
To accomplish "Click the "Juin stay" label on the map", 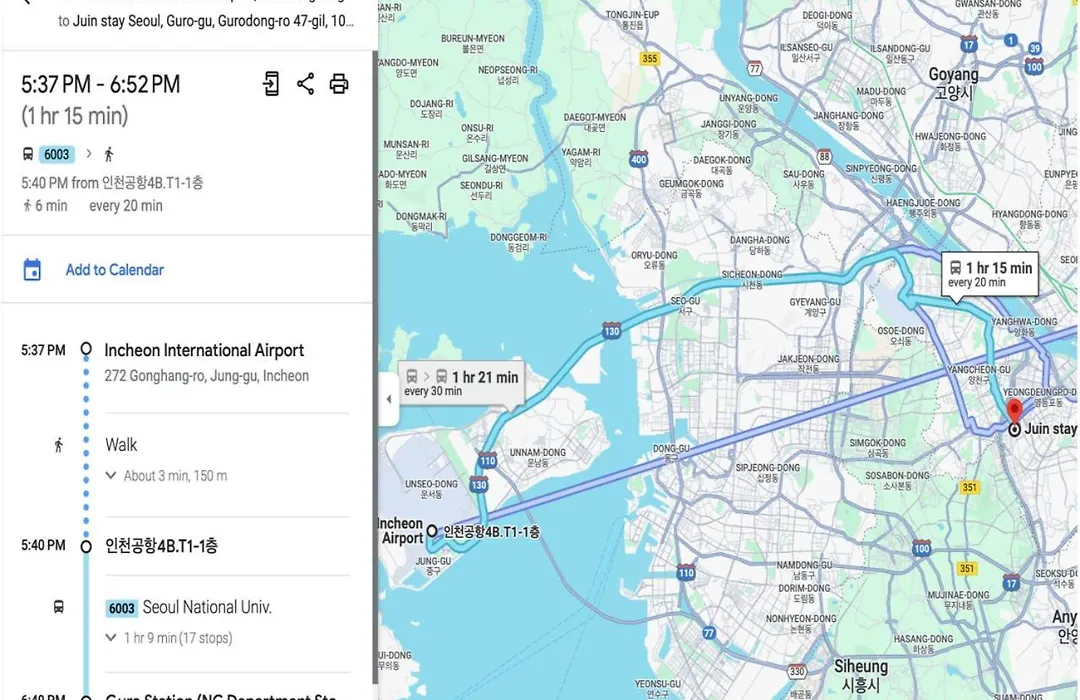I will 1050,429.
